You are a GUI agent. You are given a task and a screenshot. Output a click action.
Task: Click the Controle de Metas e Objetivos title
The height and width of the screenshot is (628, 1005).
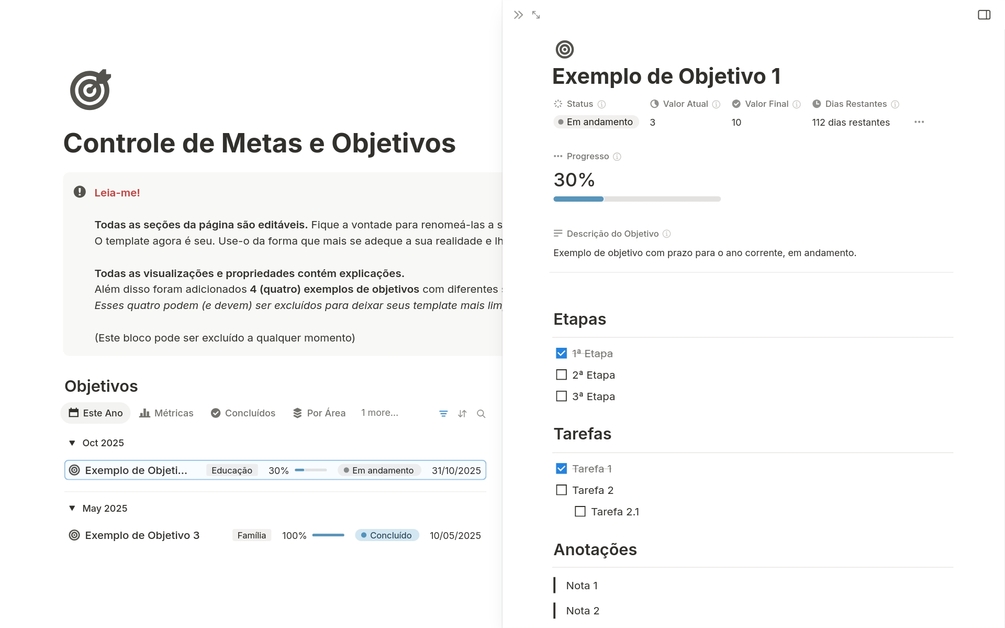260,143
